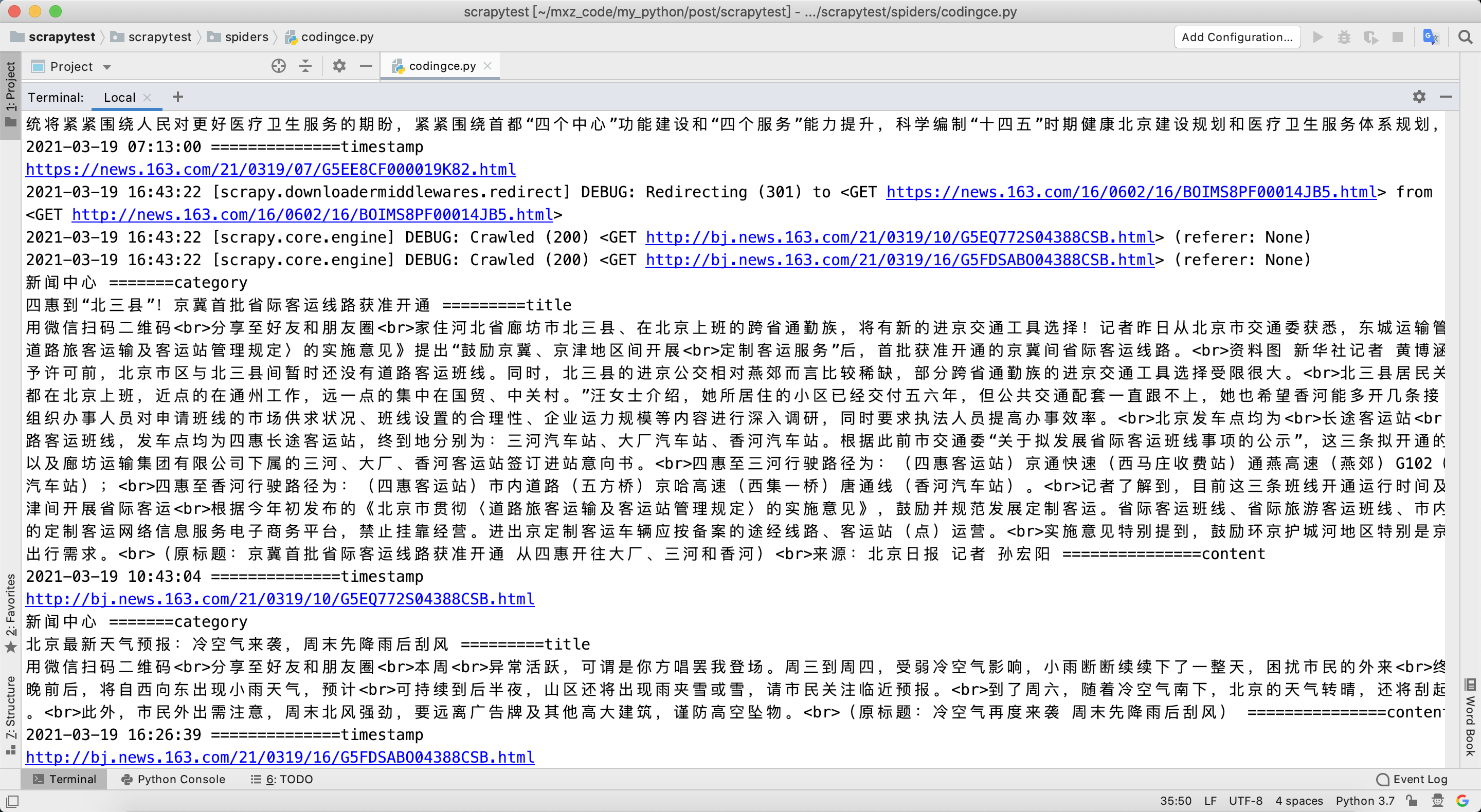Open the Project view dropdown
The width and height of the screenshot is (1481, 812).
(71, 66)
